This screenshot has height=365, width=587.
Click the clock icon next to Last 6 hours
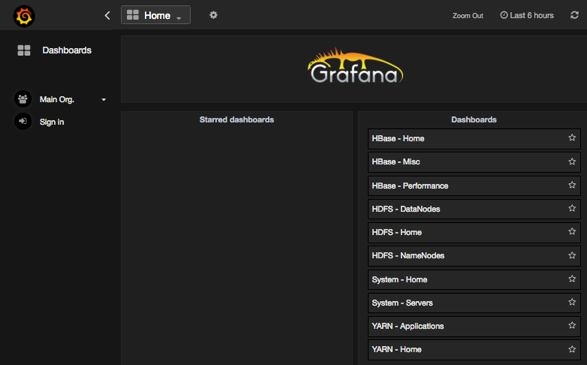click(504, 15)
